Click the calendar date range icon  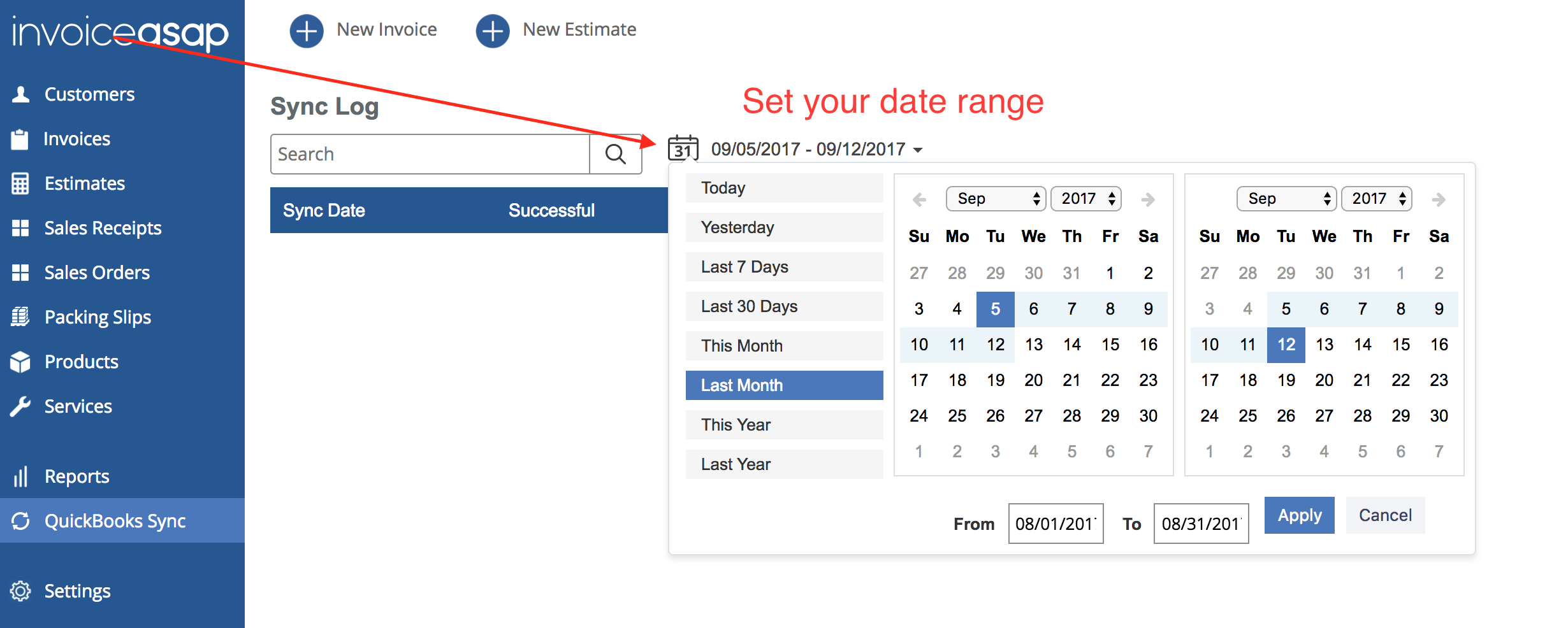point(683,148)
